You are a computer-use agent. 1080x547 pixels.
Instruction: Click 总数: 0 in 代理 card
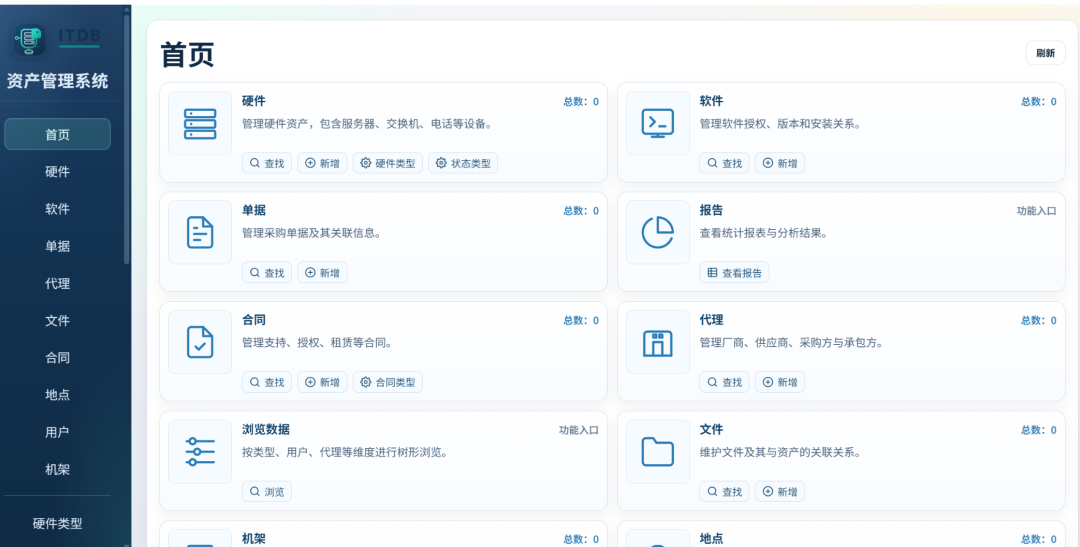1039,320
